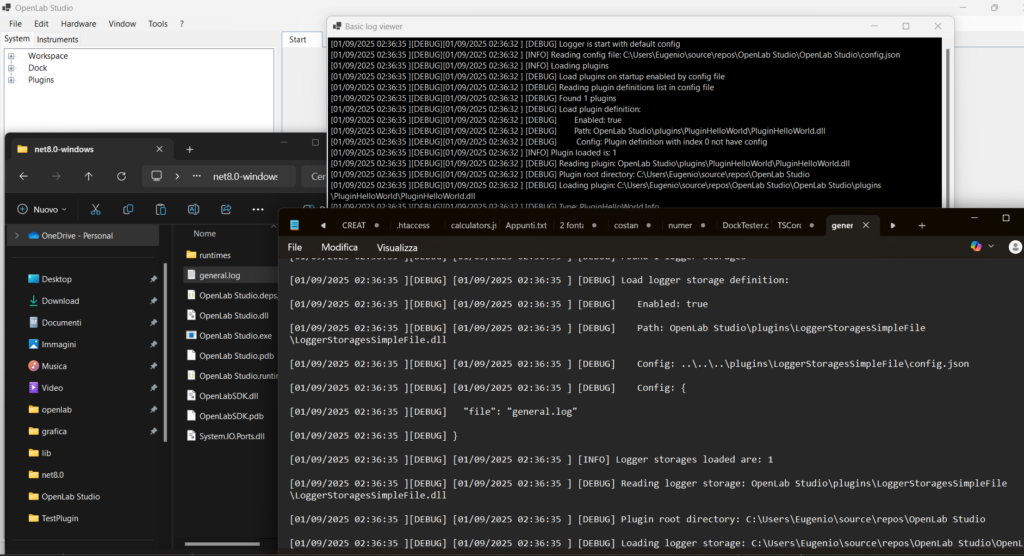Select System.IO.Ports.dll file
Viewport: 1024px width, 556px height.
[x=229, y=436]
